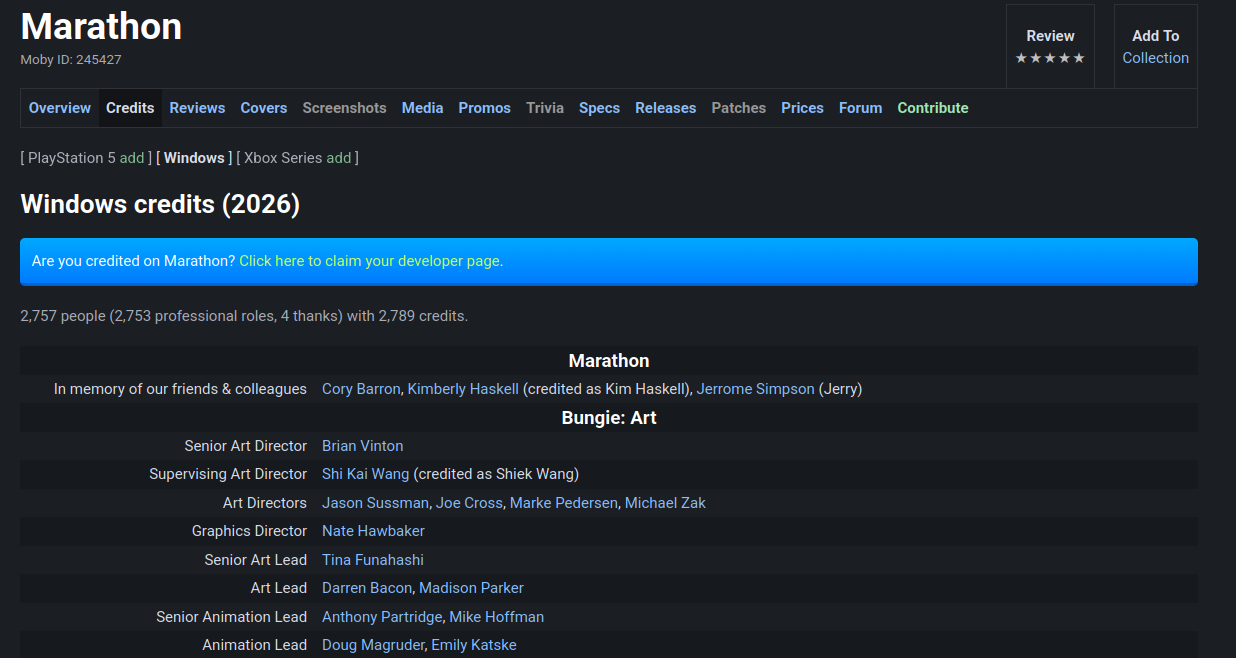Open Michael Zak's profile
The height and width of the screenshot is (658, 1236).
(665, 503)
